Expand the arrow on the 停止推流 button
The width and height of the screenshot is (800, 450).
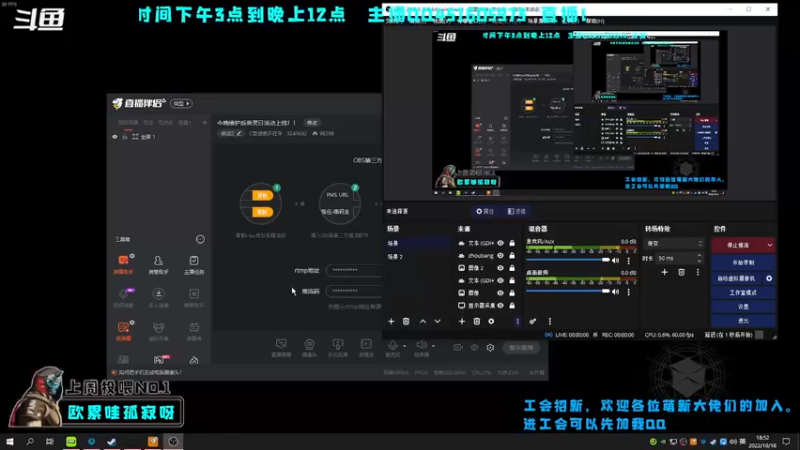click(769, 245)
